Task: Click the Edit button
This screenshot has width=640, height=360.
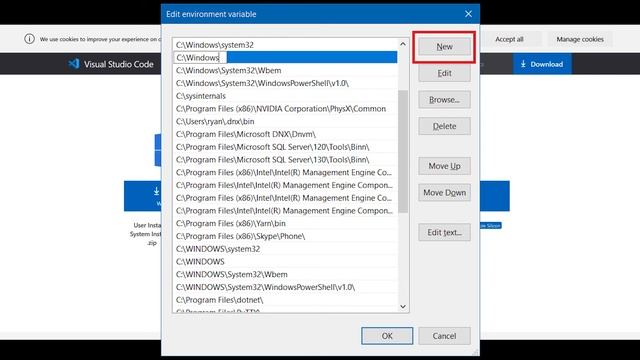Action: [x=444, y=73]
